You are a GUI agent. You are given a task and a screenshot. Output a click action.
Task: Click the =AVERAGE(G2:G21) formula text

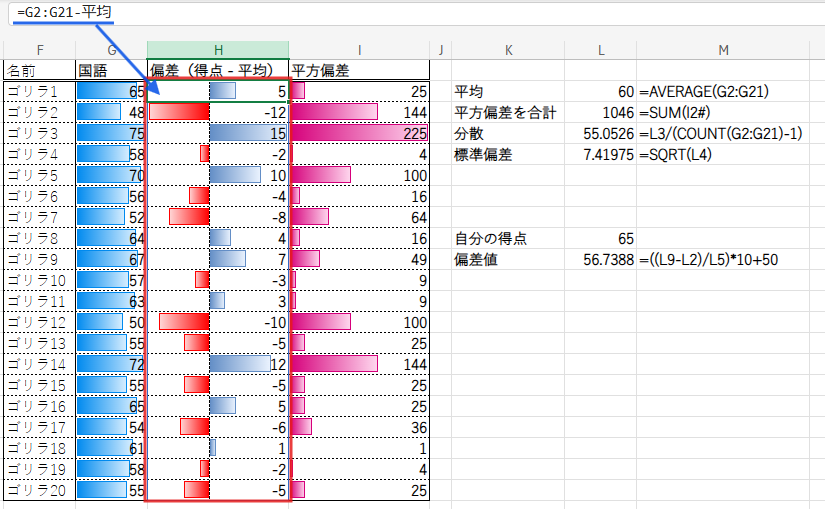704,92
